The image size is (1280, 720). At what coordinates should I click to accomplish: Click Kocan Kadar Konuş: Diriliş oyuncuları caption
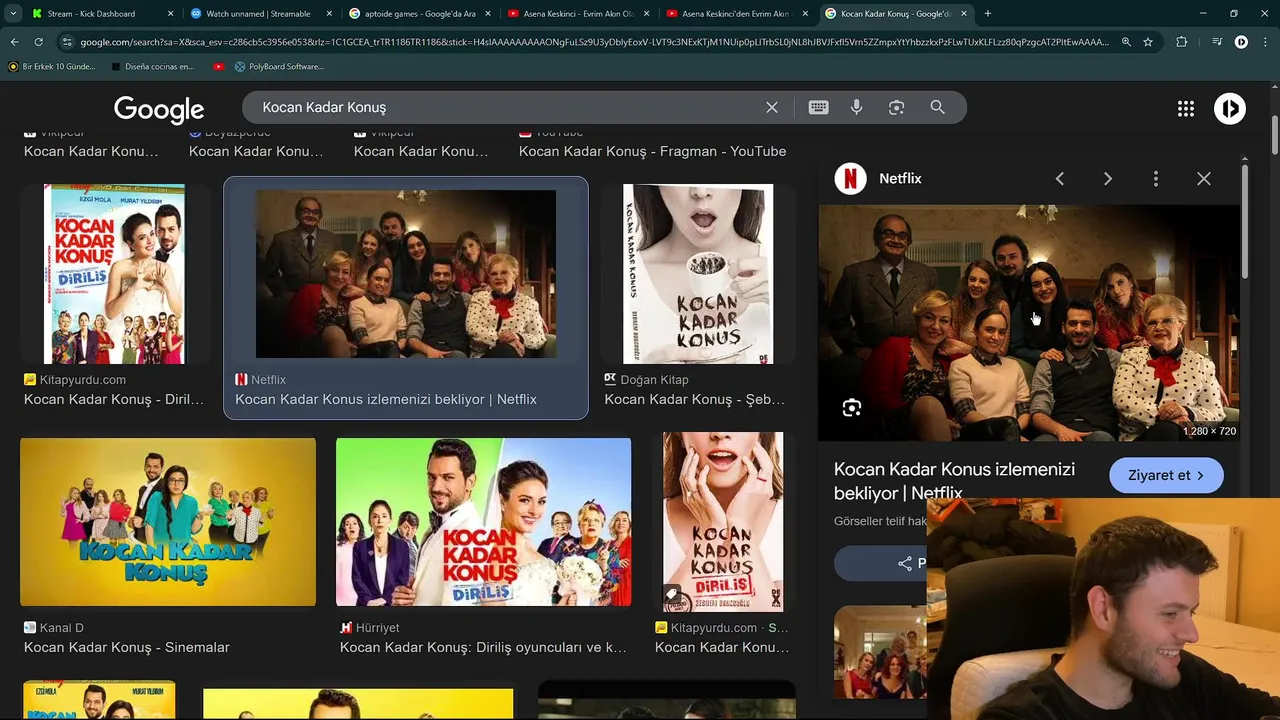(483, 647)
